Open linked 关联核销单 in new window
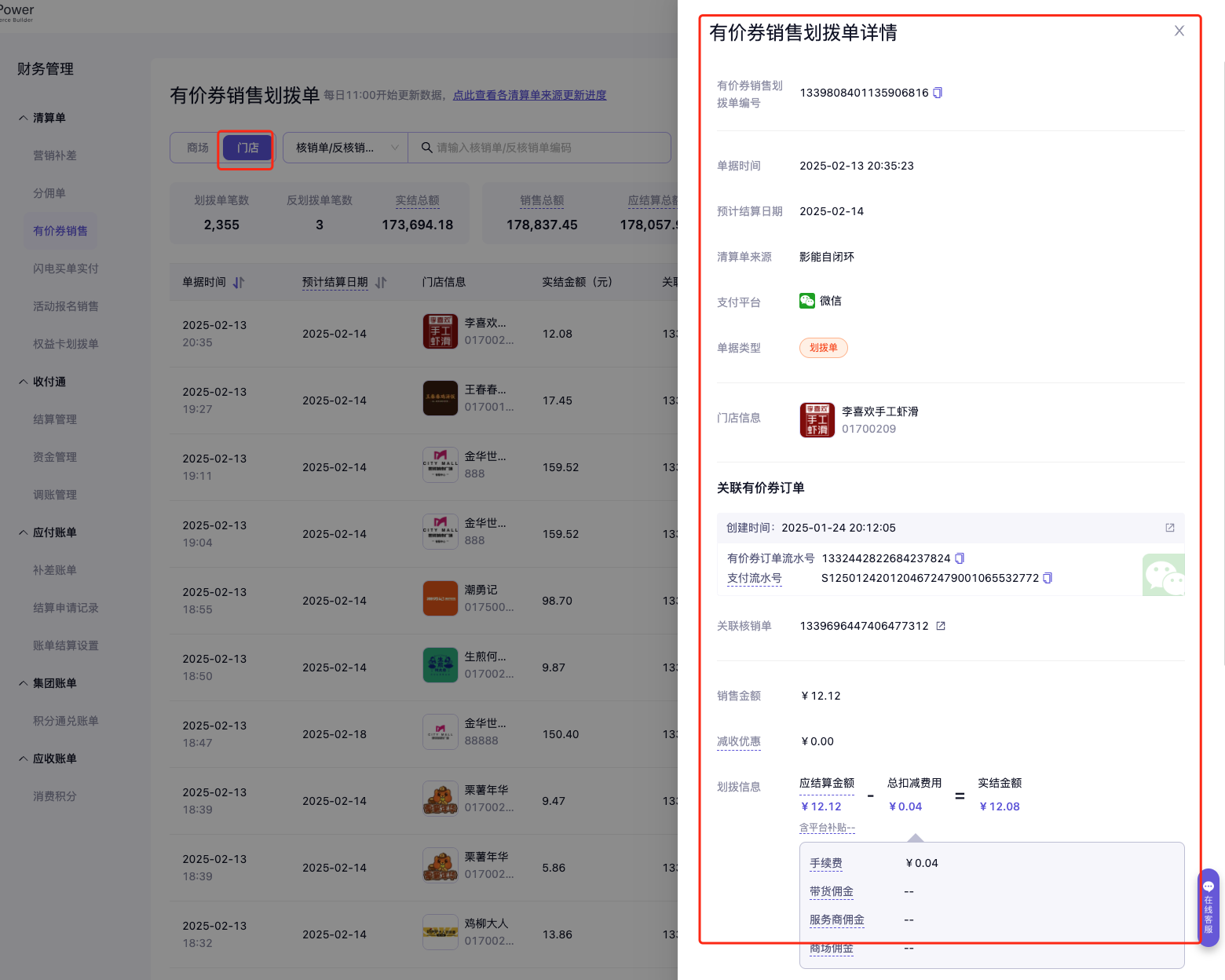 click(x=941, y=626)
